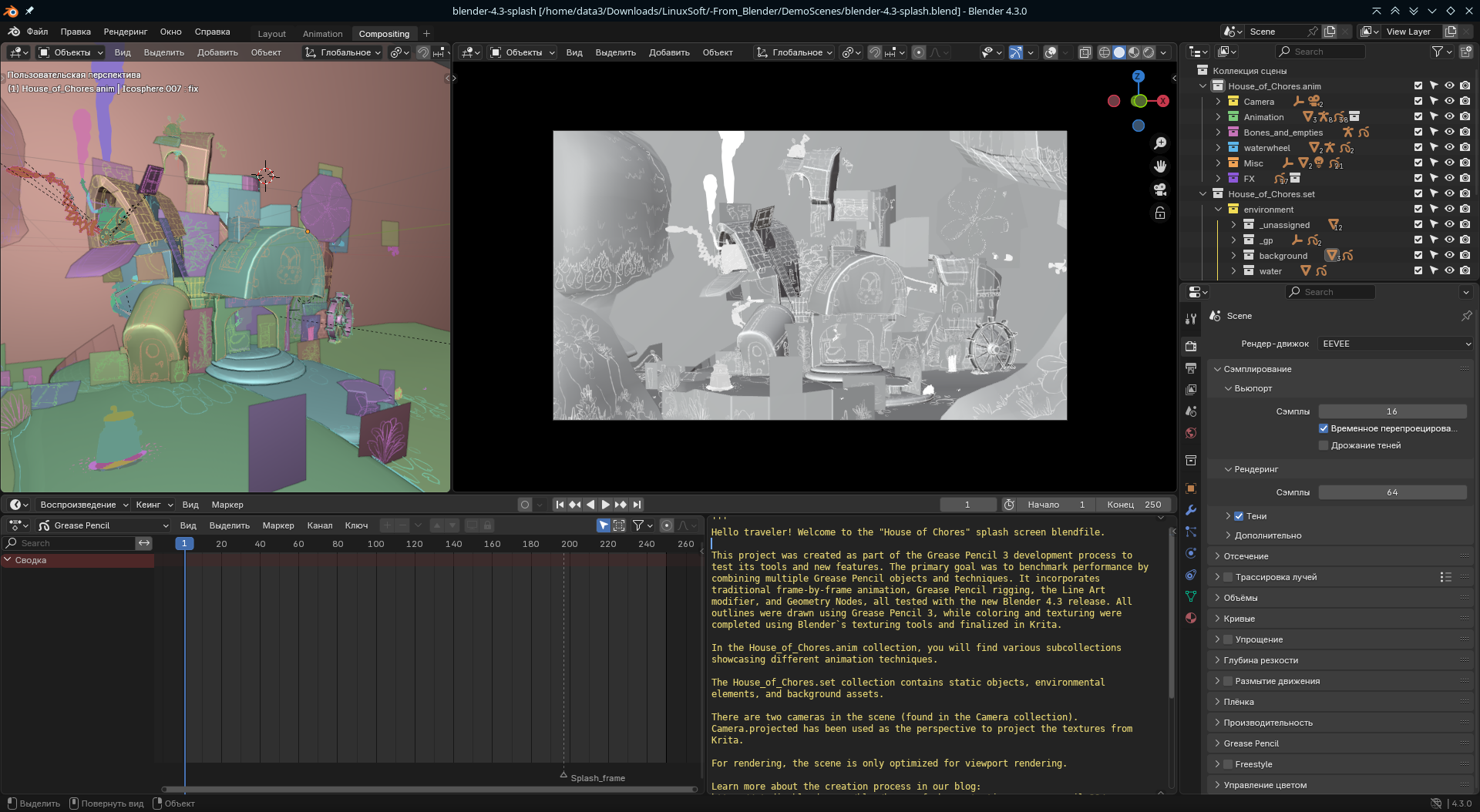
Task: Click the Z axis on navigation gizmo
Action: coord(1139,76)
